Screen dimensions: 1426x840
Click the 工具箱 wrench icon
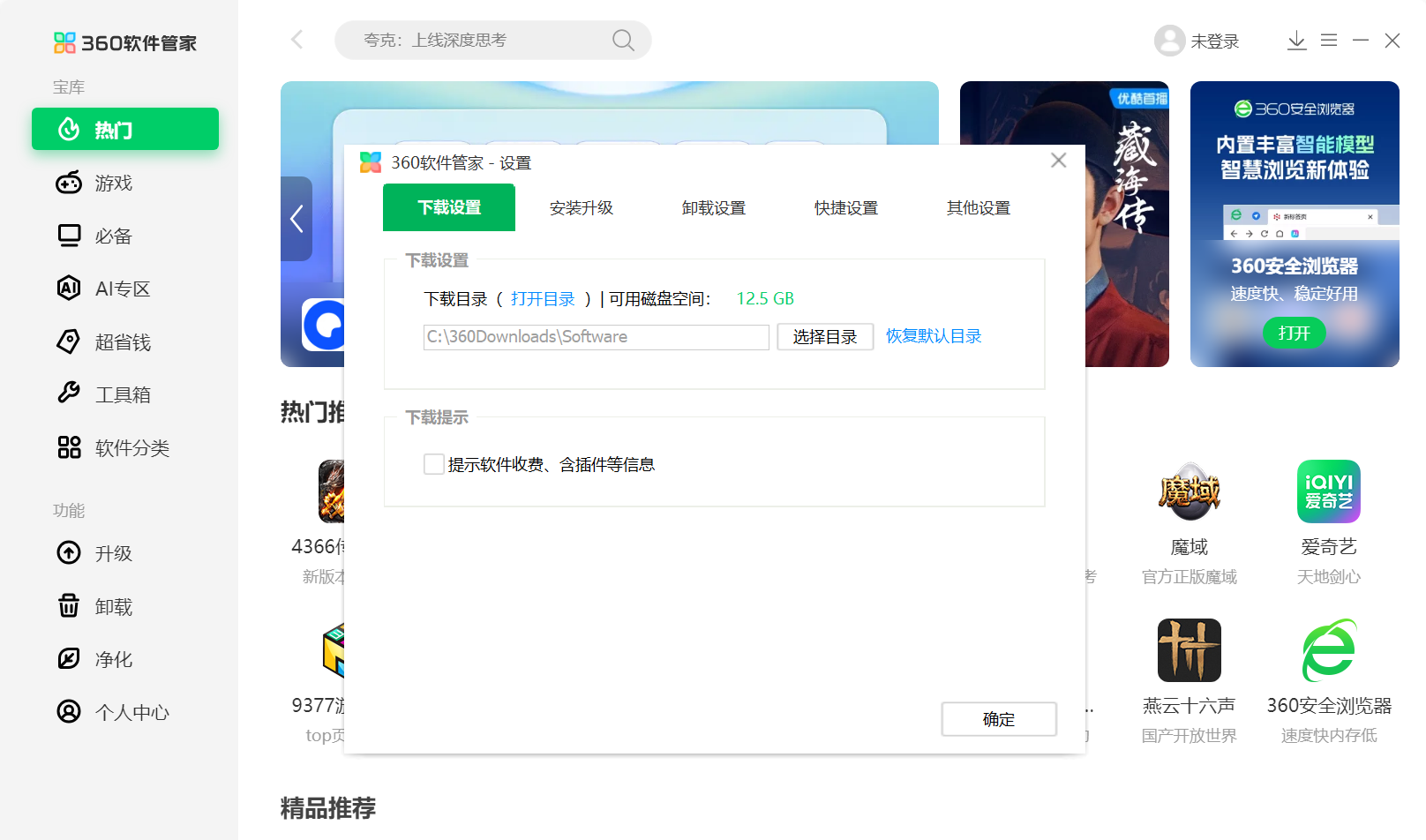[x=69, y=394]
